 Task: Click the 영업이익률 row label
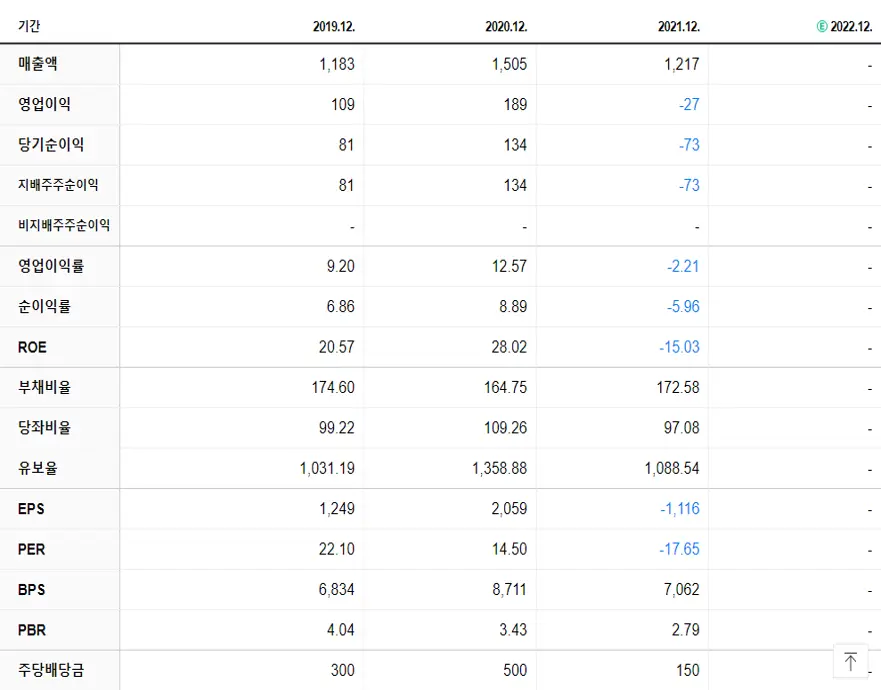coord(51,266)
